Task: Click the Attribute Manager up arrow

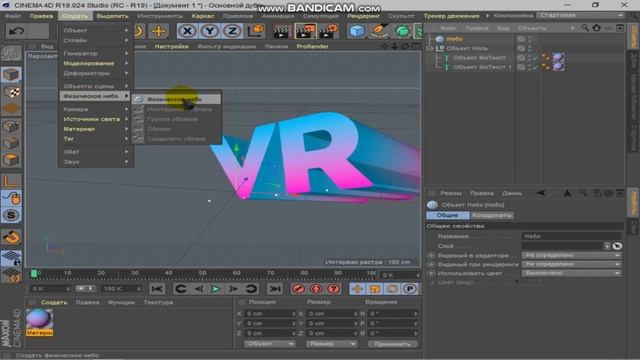Action: (567, 193)
